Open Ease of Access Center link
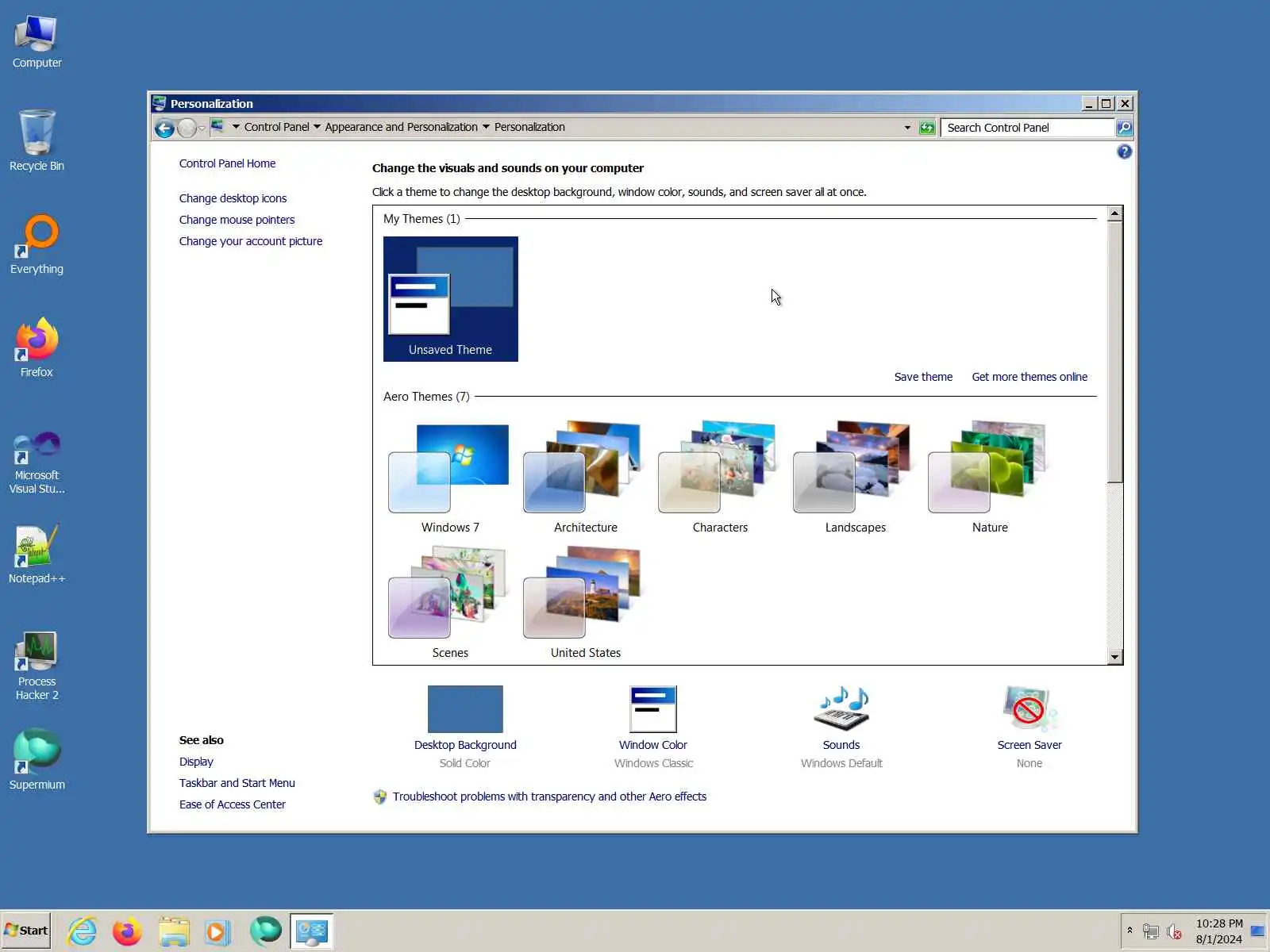 [232, 804]
